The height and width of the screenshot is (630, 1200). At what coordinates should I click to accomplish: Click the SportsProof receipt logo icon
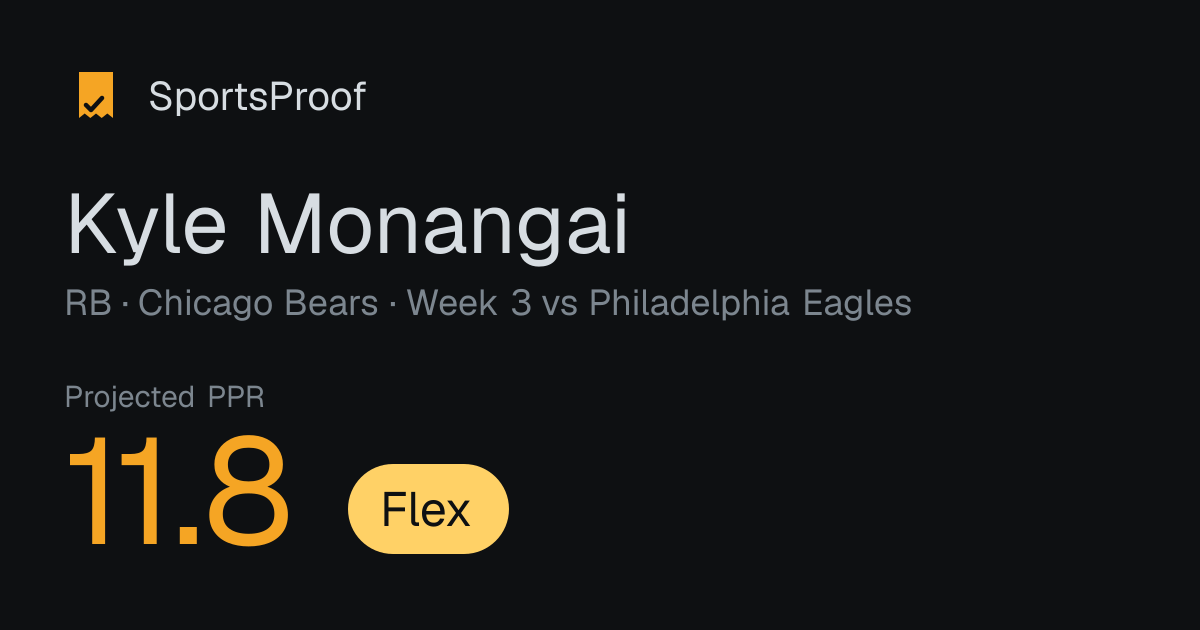(x=96, y=96)
